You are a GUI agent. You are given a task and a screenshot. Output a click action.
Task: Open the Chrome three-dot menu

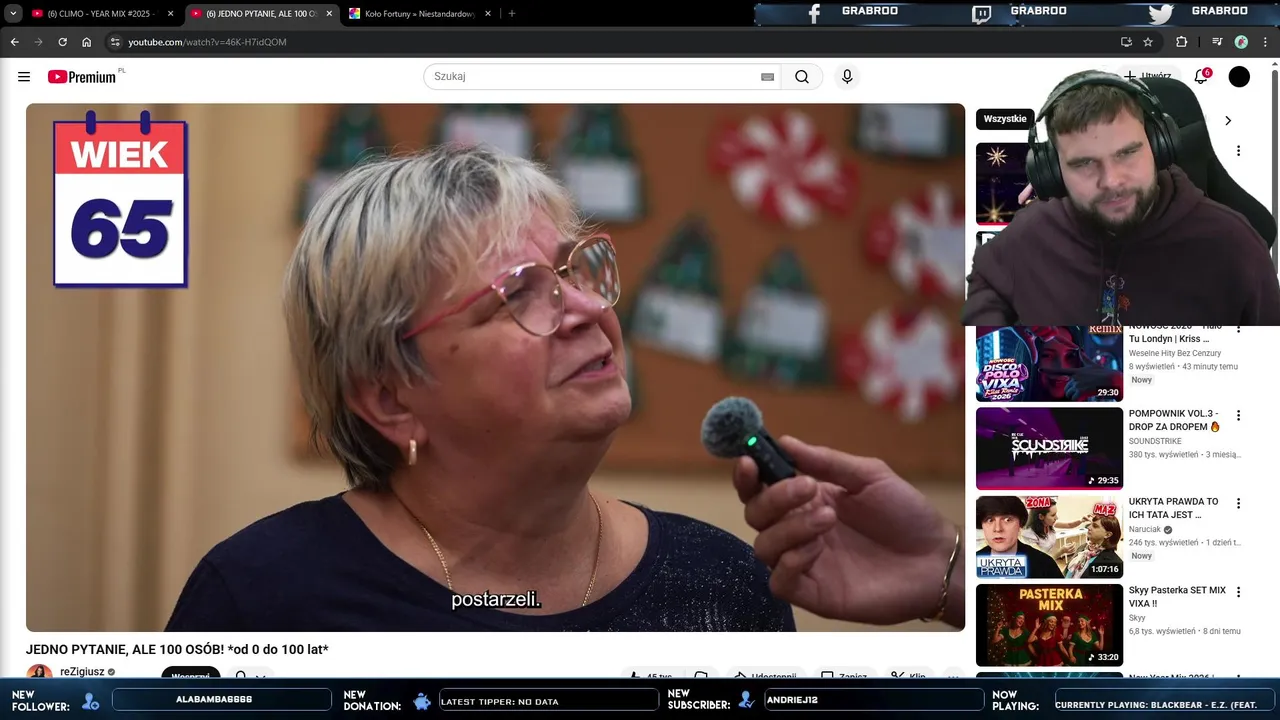pos(1266,42)
